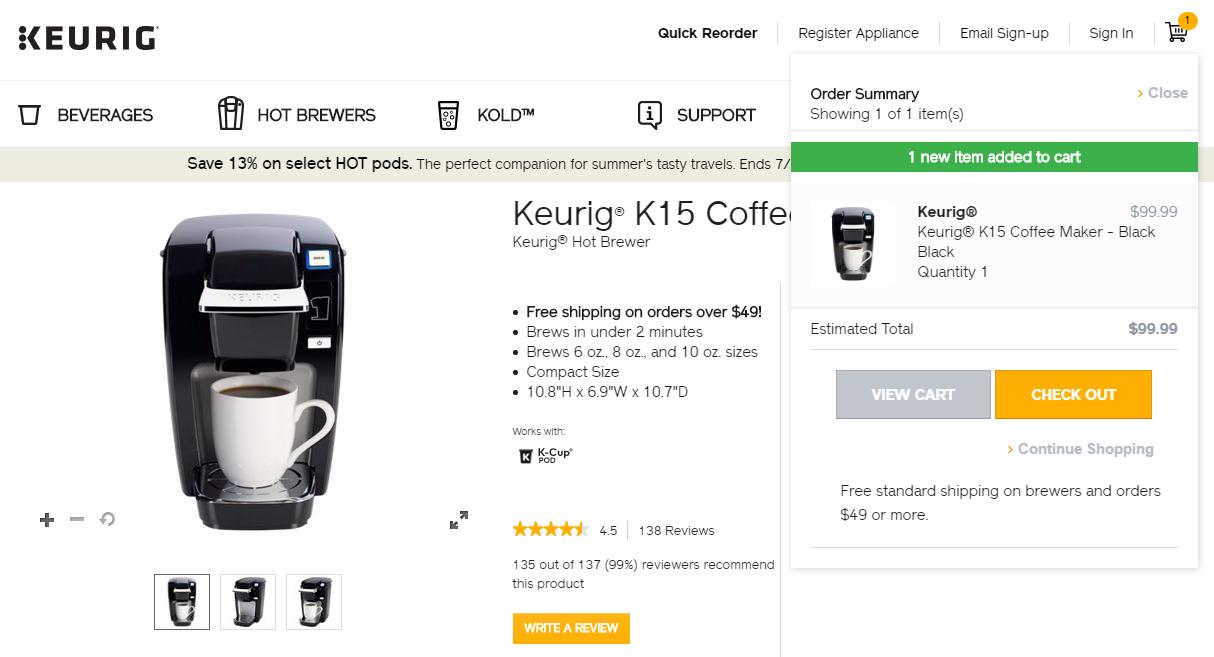Image resolution: width=1214 pixels, height=657 pixels.
Task: Select the Hot Brewers brewer icon
Action: click(x=231, y=113)
